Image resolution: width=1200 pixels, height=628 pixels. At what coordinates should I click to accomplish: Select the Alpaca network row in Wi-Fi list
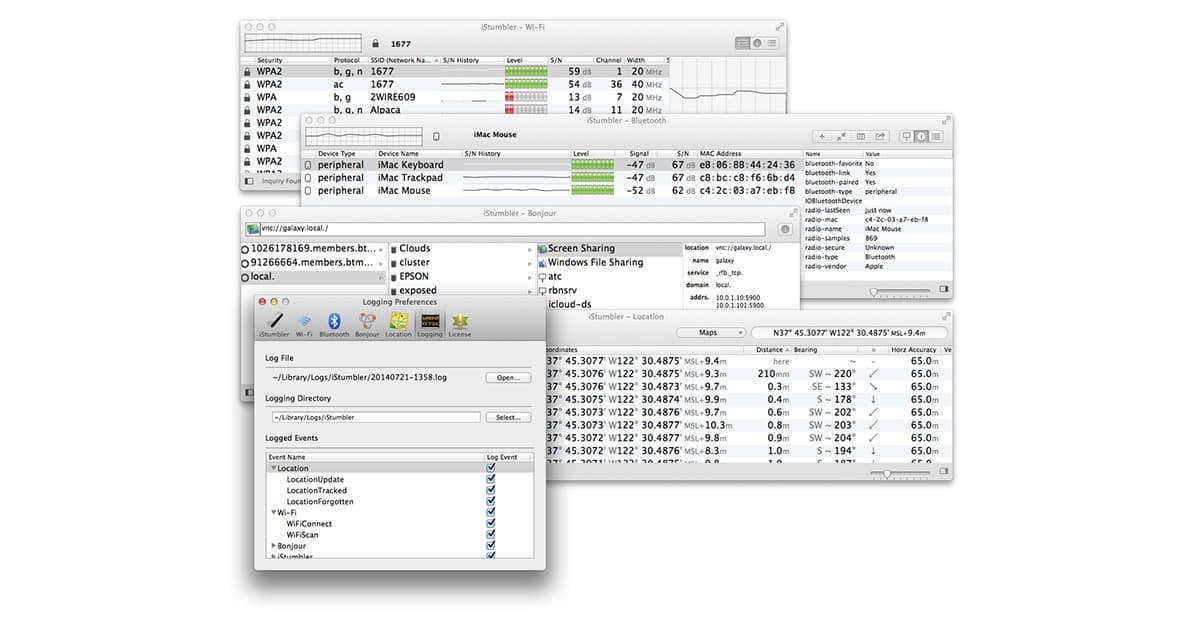click(455, 111)
